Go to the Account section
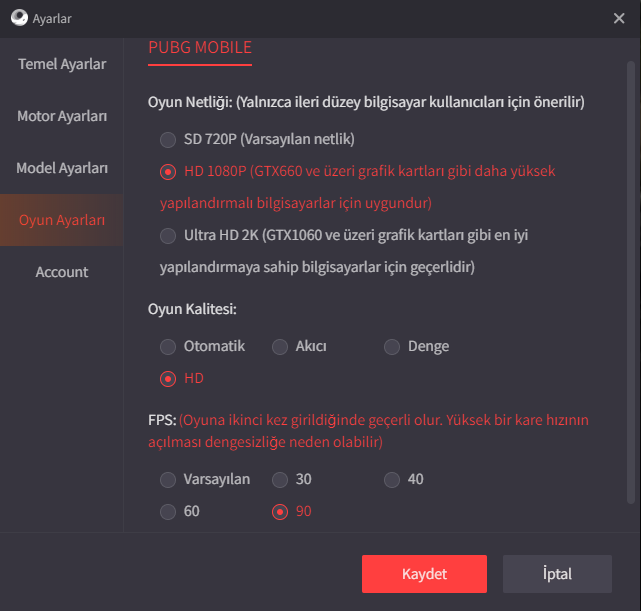This screenshot has height=611, width=641. (62, 272)
